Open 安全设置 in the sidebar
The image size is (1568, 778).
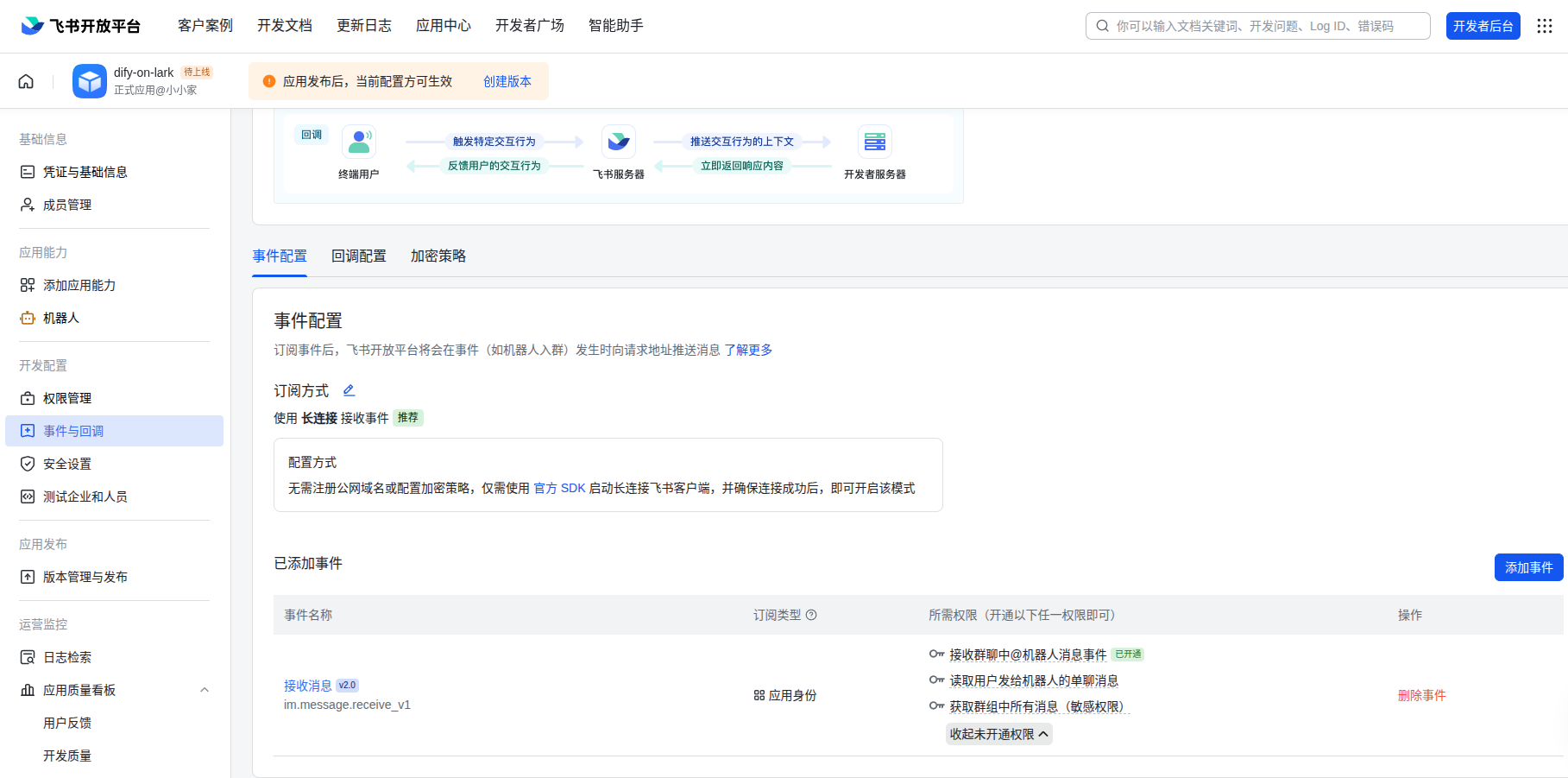[66, 464]
